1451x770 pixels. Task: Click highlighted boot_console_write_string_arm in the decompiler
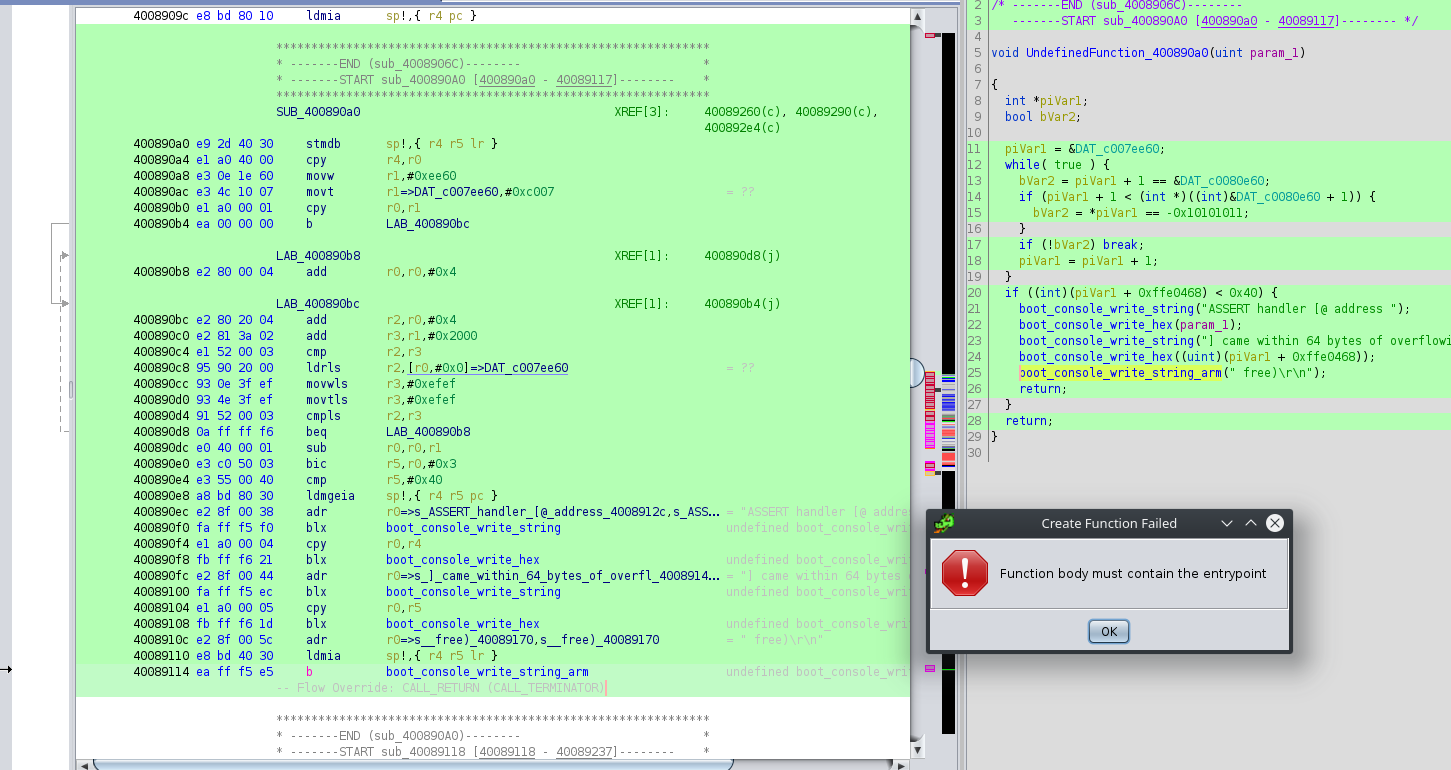click(x=1120, y=372)
